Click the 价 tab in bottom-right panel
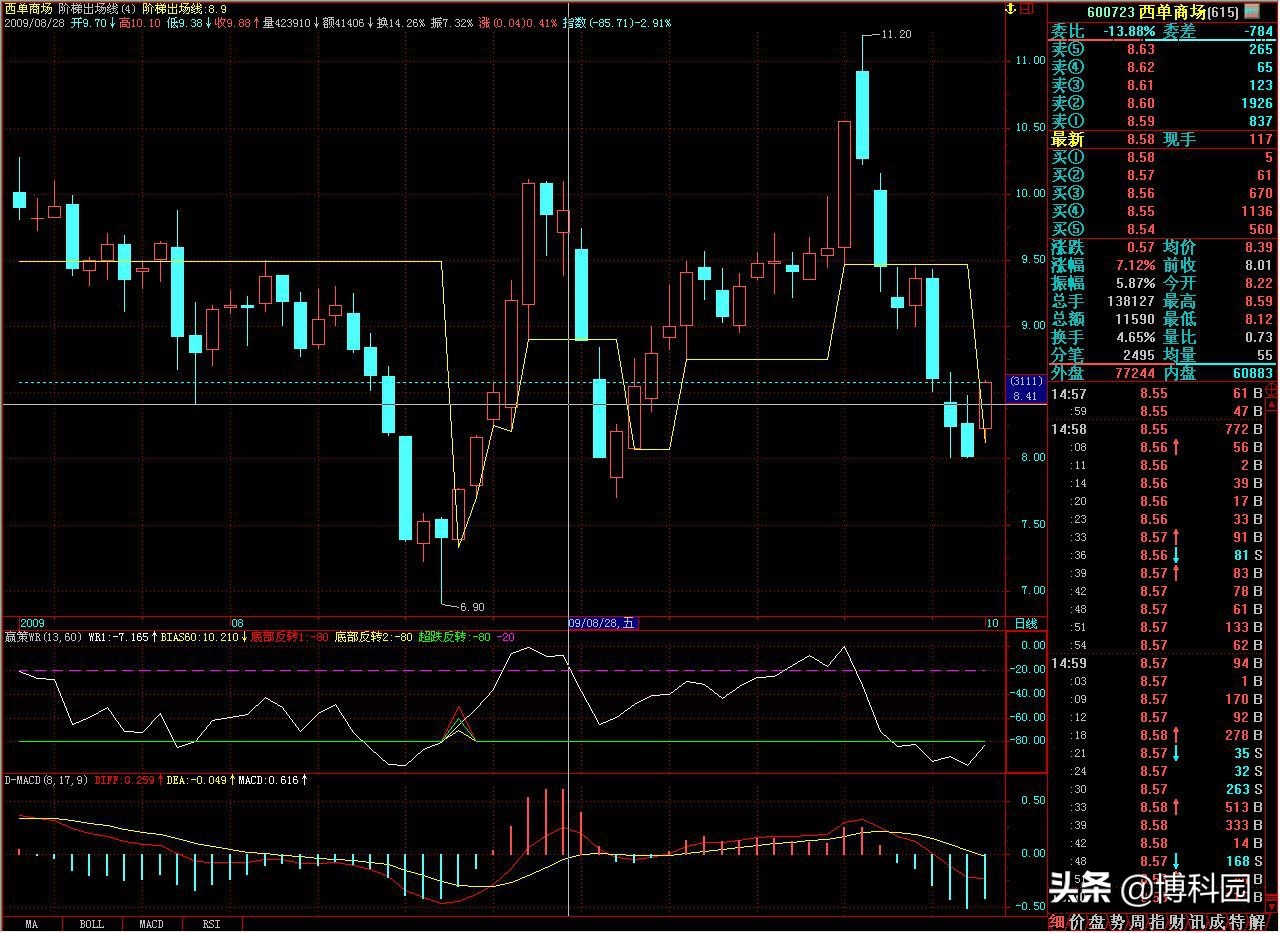 pyautogui.click(x=1078, y=922)
